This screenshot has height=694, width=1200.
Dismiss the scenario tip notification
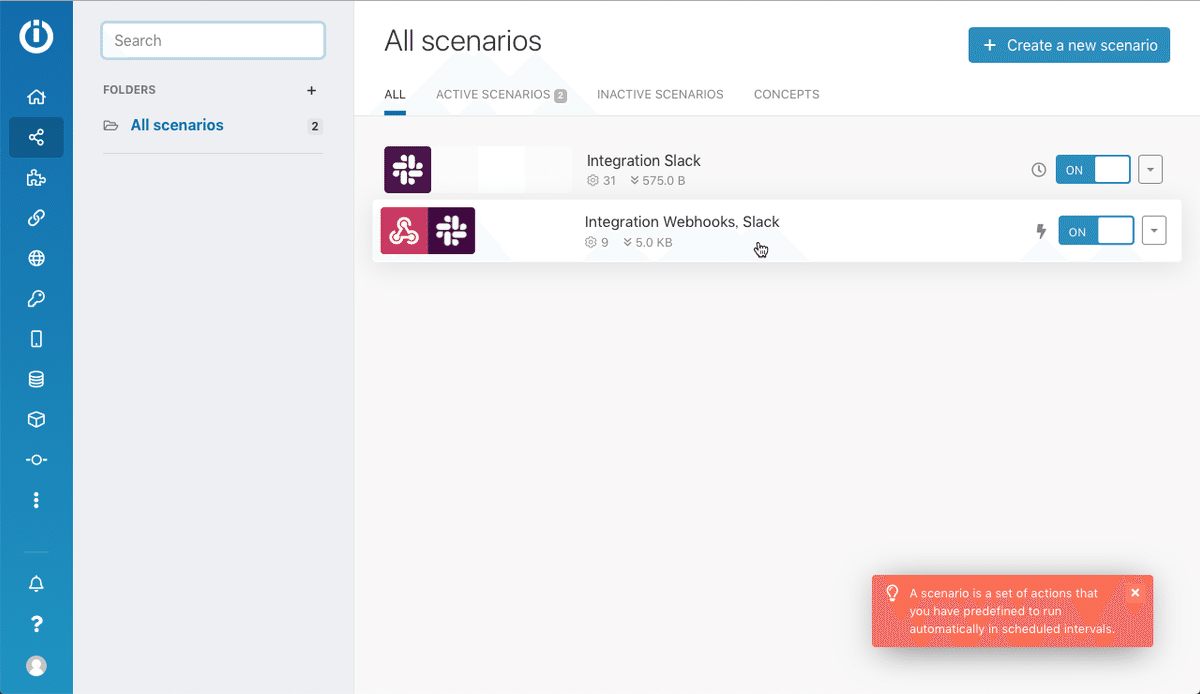(x=1135, y=593)
